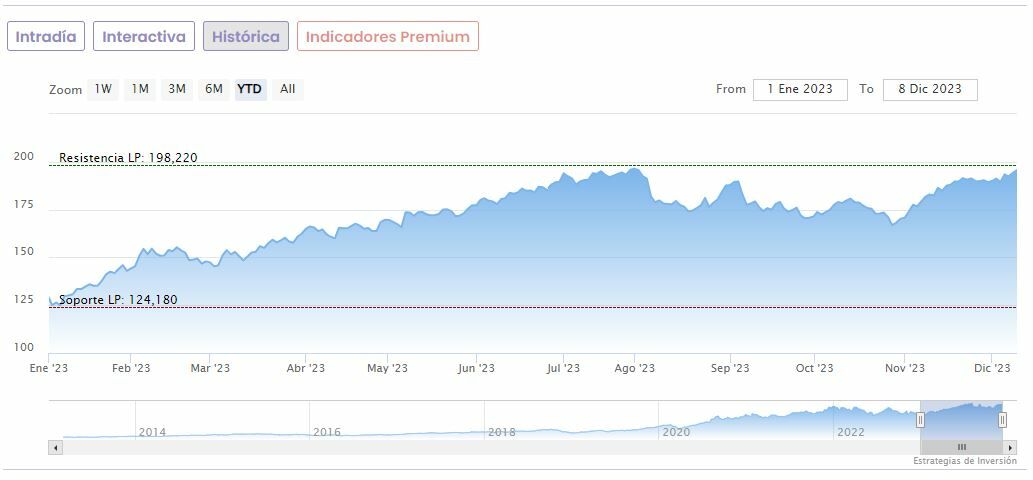
Task: Click the navigator scrollbar left arrow
Action: click(x=55, y=447)
